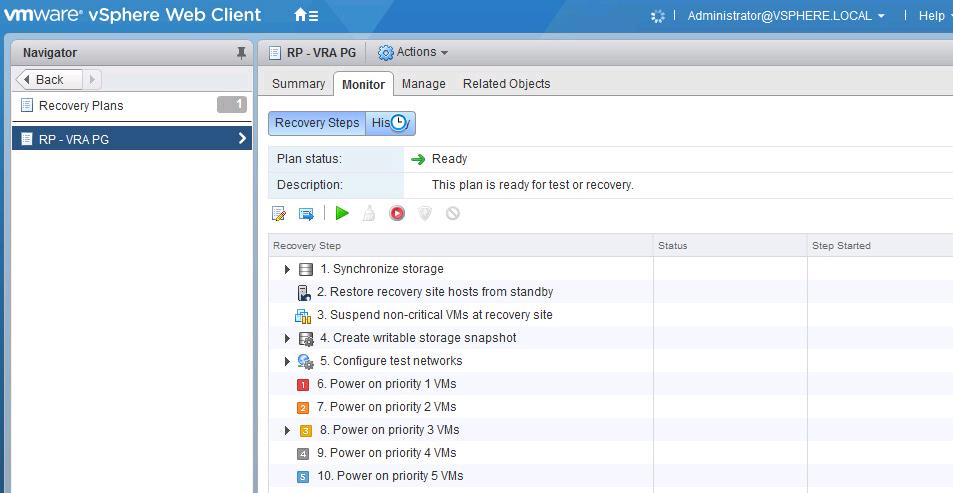Click the Reprotect shield icon
The height and width of the screenshot is (493, 953).
coord(425,213)
